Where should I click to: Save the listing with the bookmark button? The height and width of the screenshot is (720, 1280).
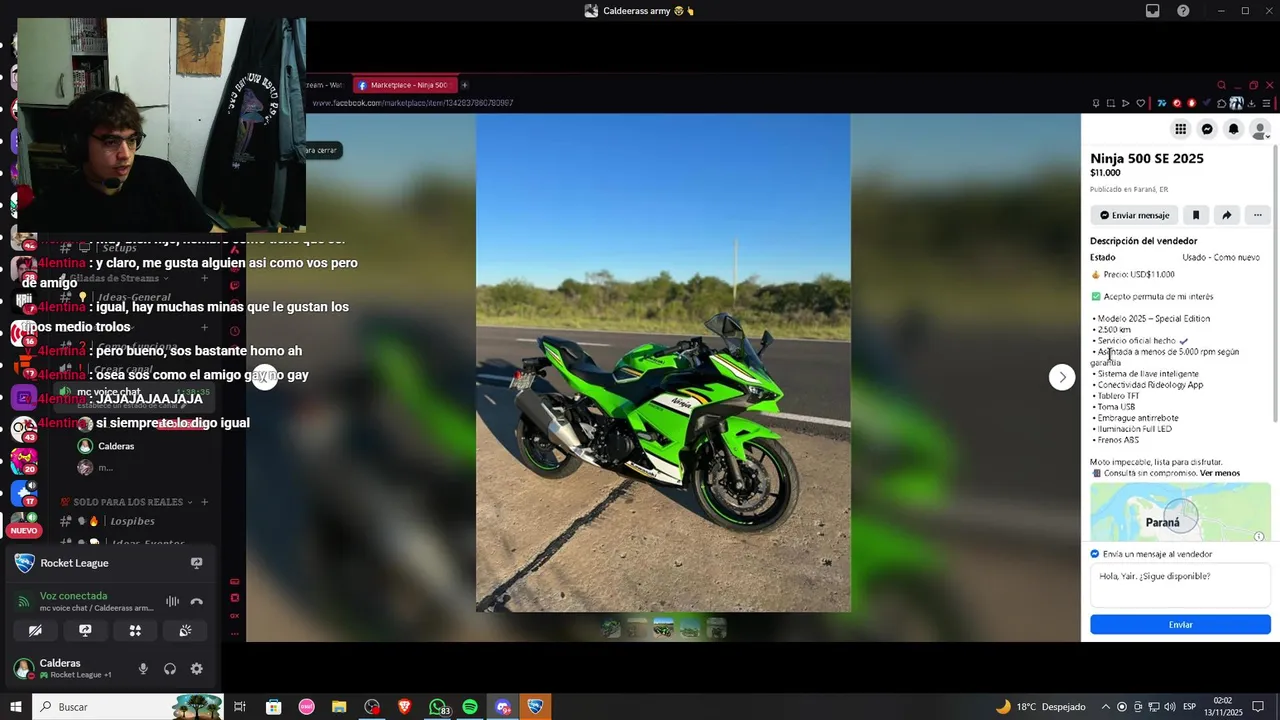[x=1195, y=215]
